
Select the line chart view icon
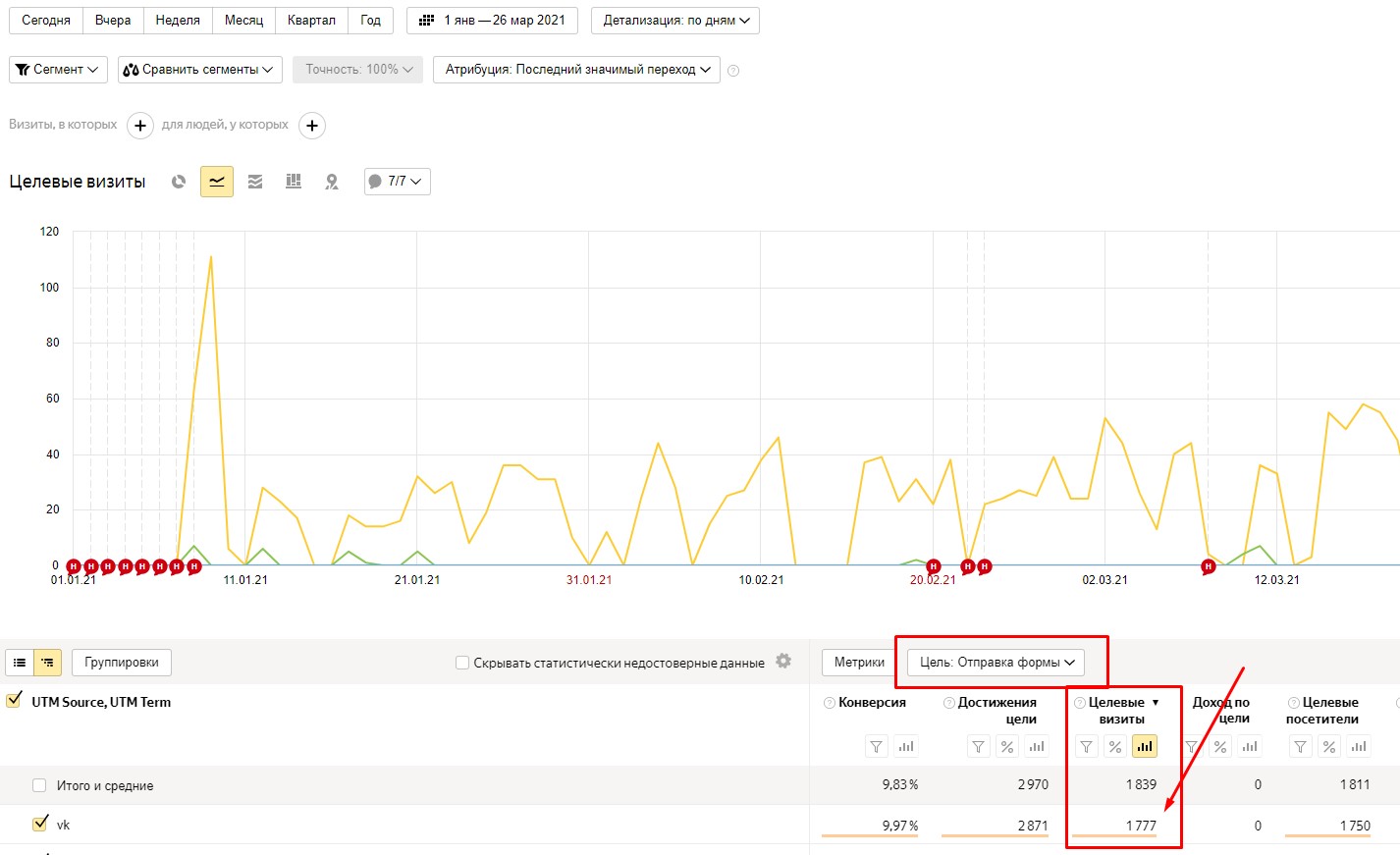tap(217, 182)
